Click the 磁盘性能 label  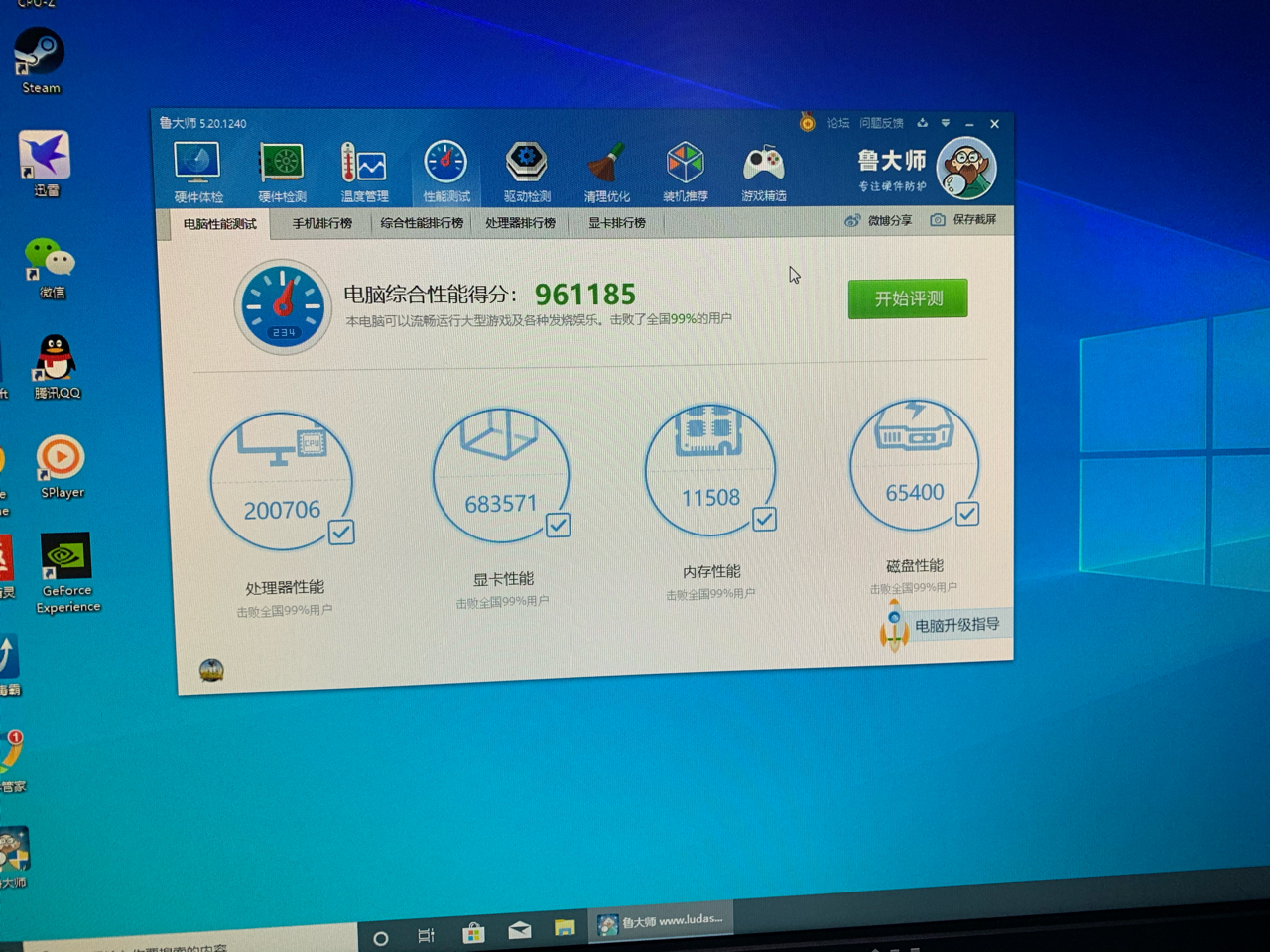pos(914,566)
